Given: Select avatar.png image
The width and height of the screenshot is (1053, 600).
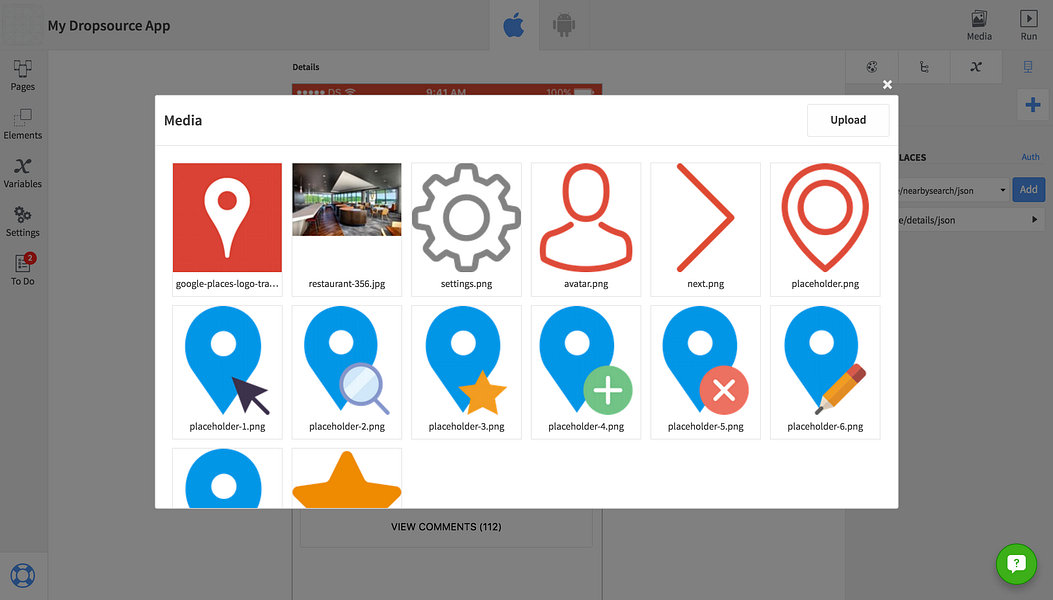Looking at the screenshot, I should [586, 229].
